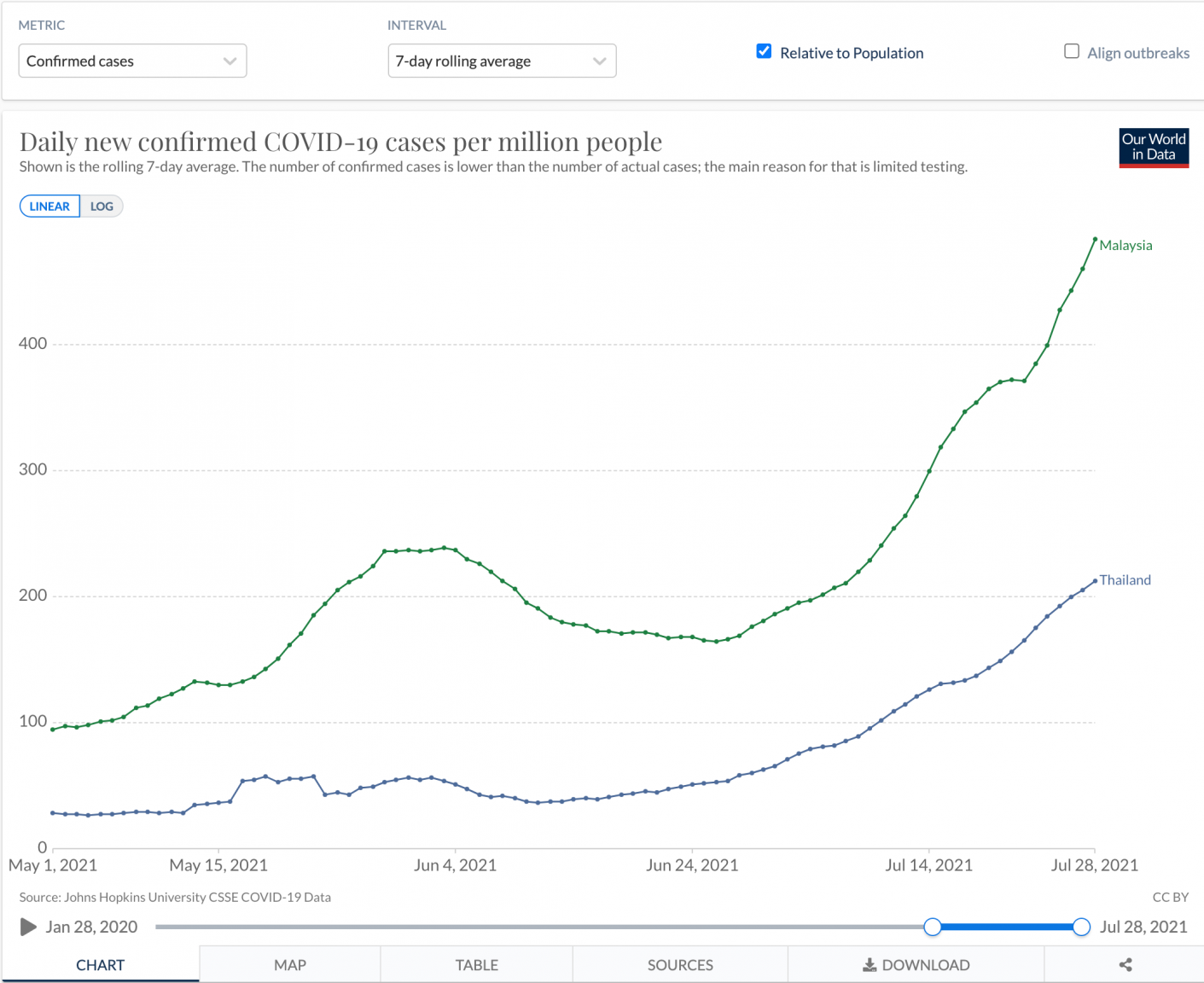Click the Malaysia line label
The image size is (1204, 983).
(x=1125, y=246)
